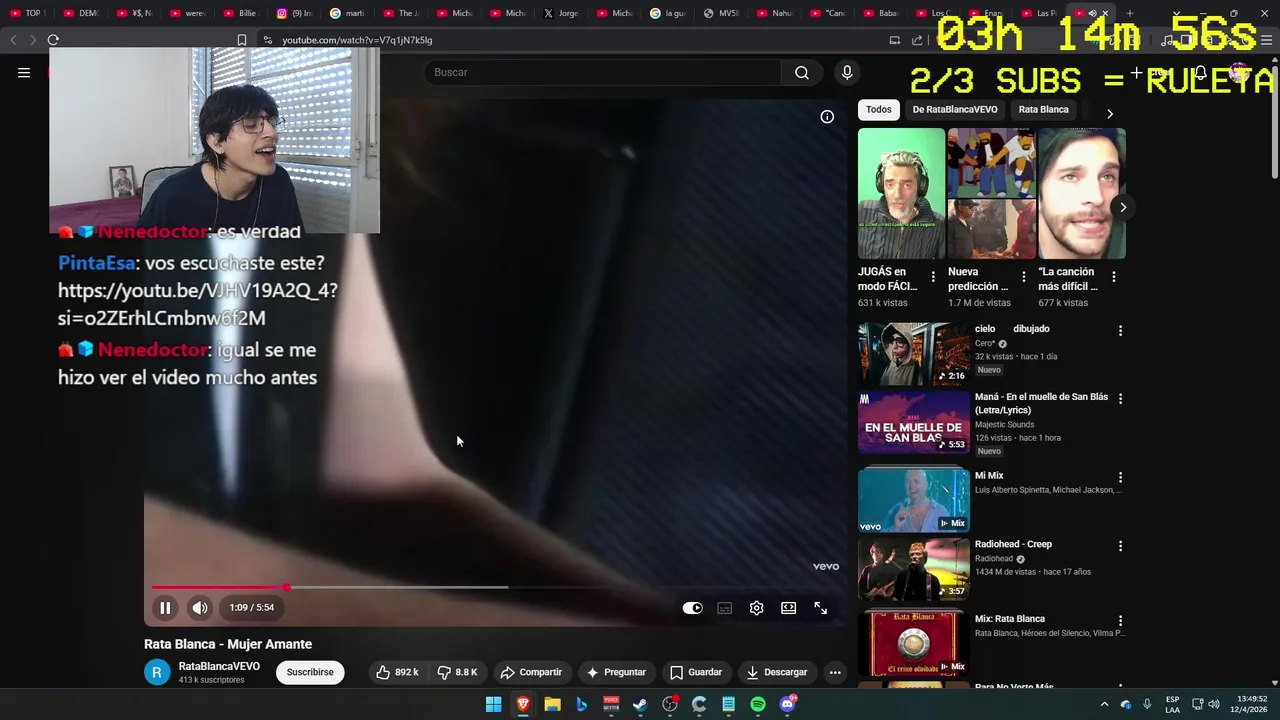1280x720 pixels.
Task: Open options for cielo dibujado video
Action: (x=1120, y=330)
